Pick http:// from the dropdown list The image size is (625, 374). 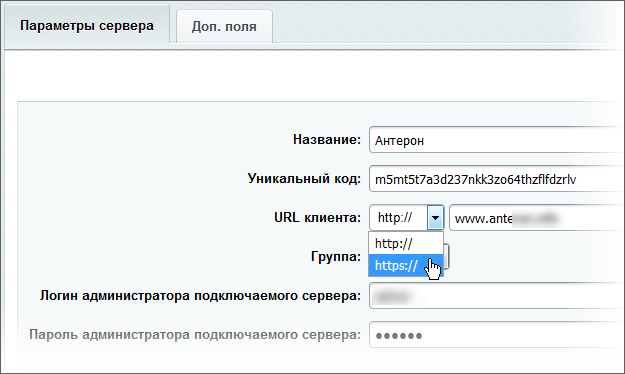pyautogui.click(x=406, y=243)
